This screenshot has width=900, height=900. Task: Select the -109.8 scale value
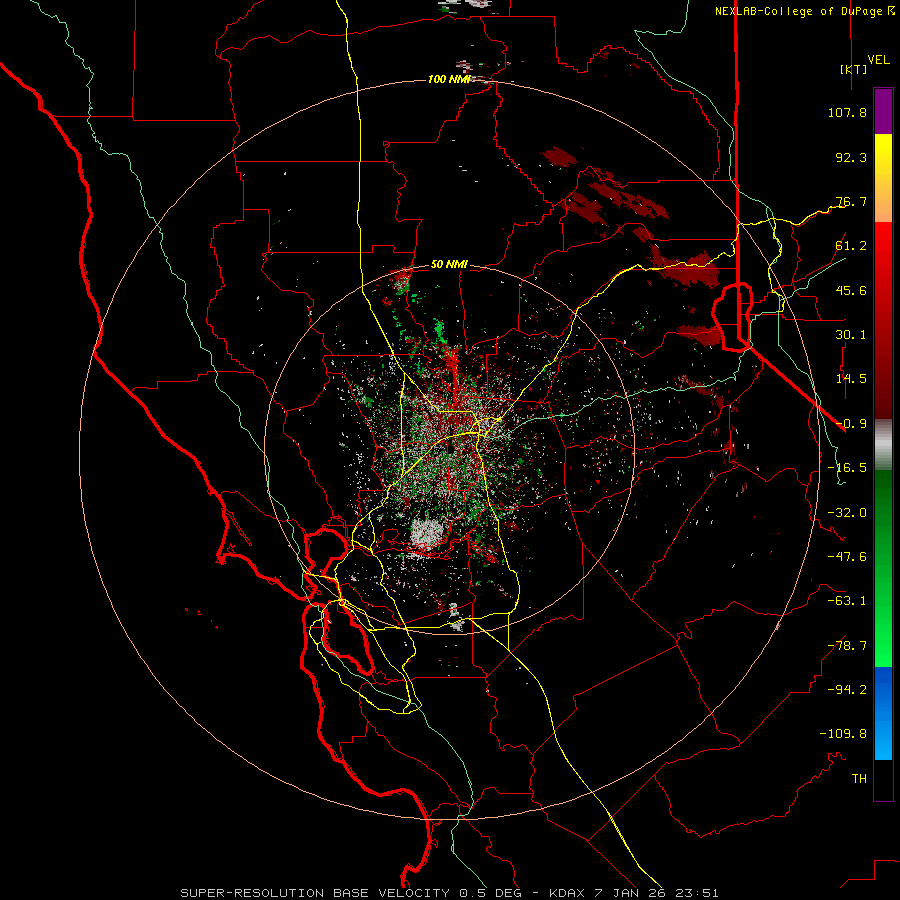(843, 734)
